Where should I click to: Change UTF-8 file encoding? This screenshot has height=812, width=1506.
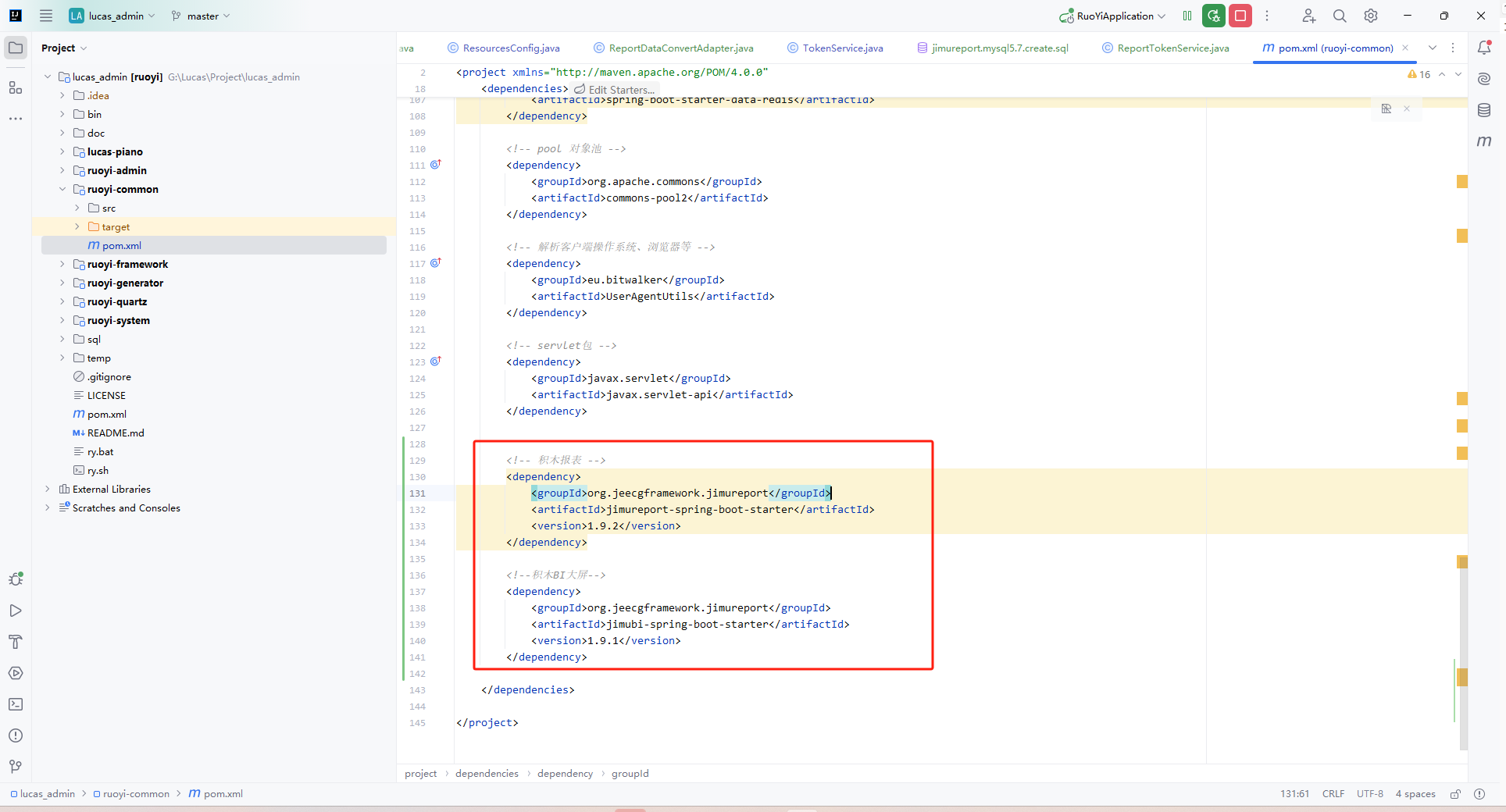(x=1370, y=793)
